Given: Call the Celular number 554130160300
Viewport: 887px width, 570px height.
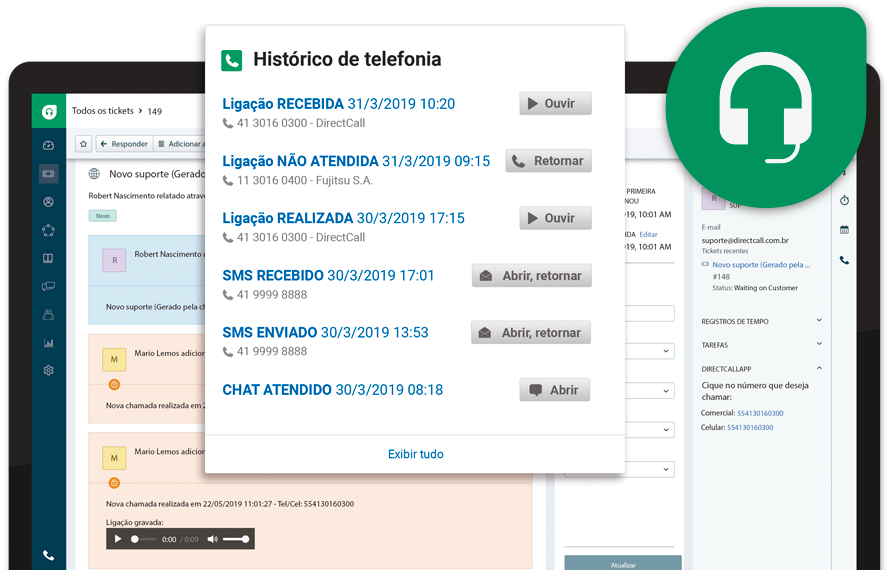Looking at the screenshot, I should coord(750,428).
